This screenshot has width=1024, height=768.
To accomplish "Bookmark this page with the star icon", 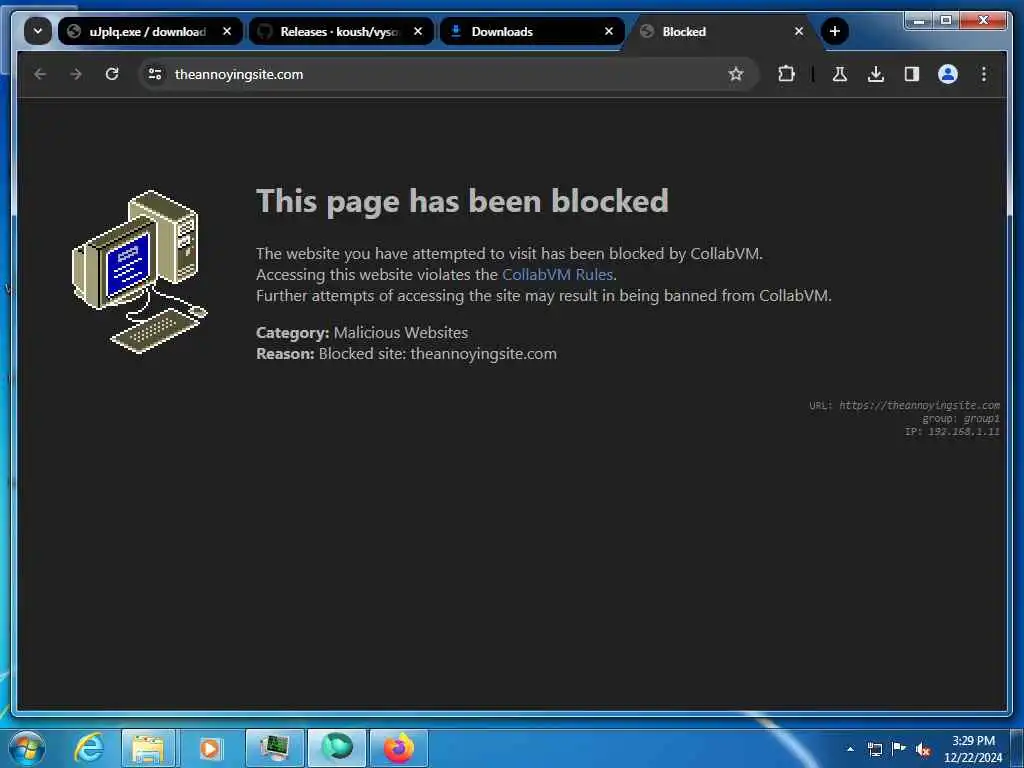I will click(736, 74).
